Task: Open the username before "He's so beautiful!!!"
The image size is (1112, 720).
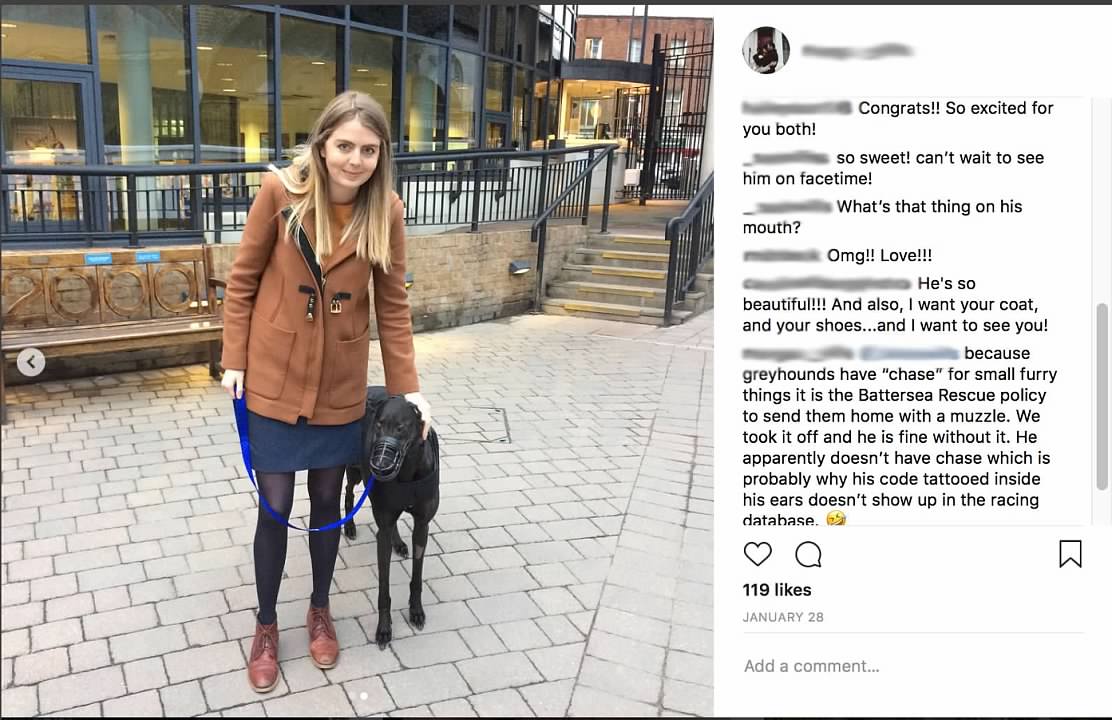Action: click(x=826, y=283)
